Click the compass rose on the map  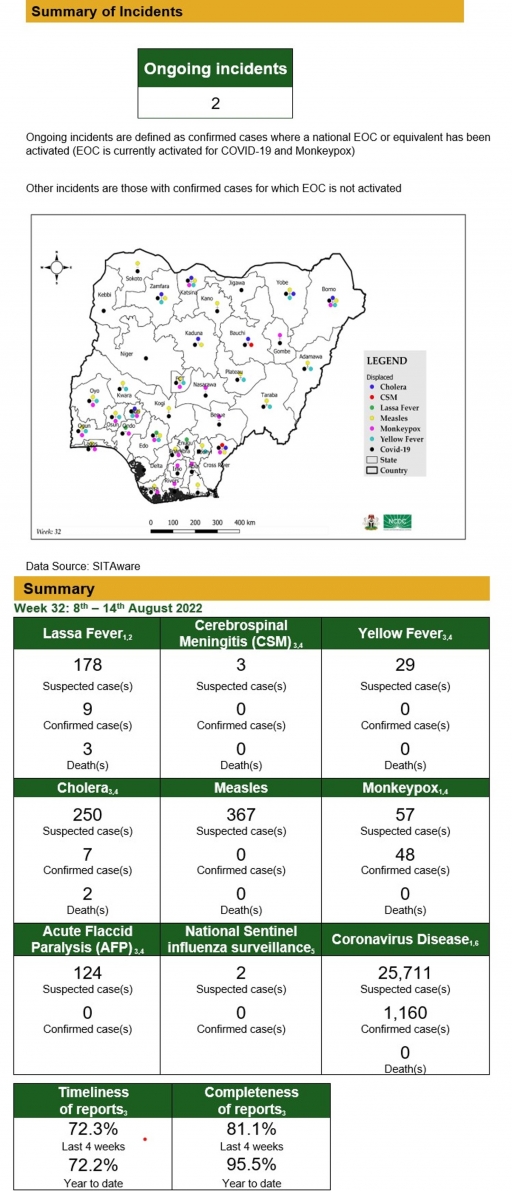pyautogui.click(x=57, y=267)
